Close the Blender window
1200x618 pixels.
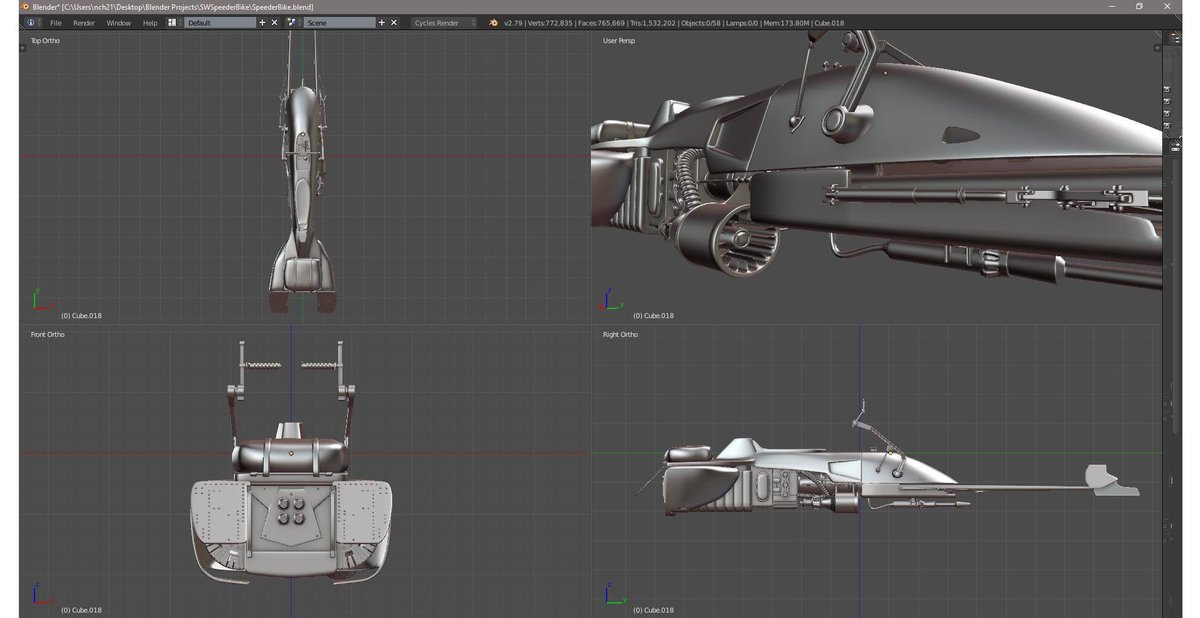coord(1166,6)
